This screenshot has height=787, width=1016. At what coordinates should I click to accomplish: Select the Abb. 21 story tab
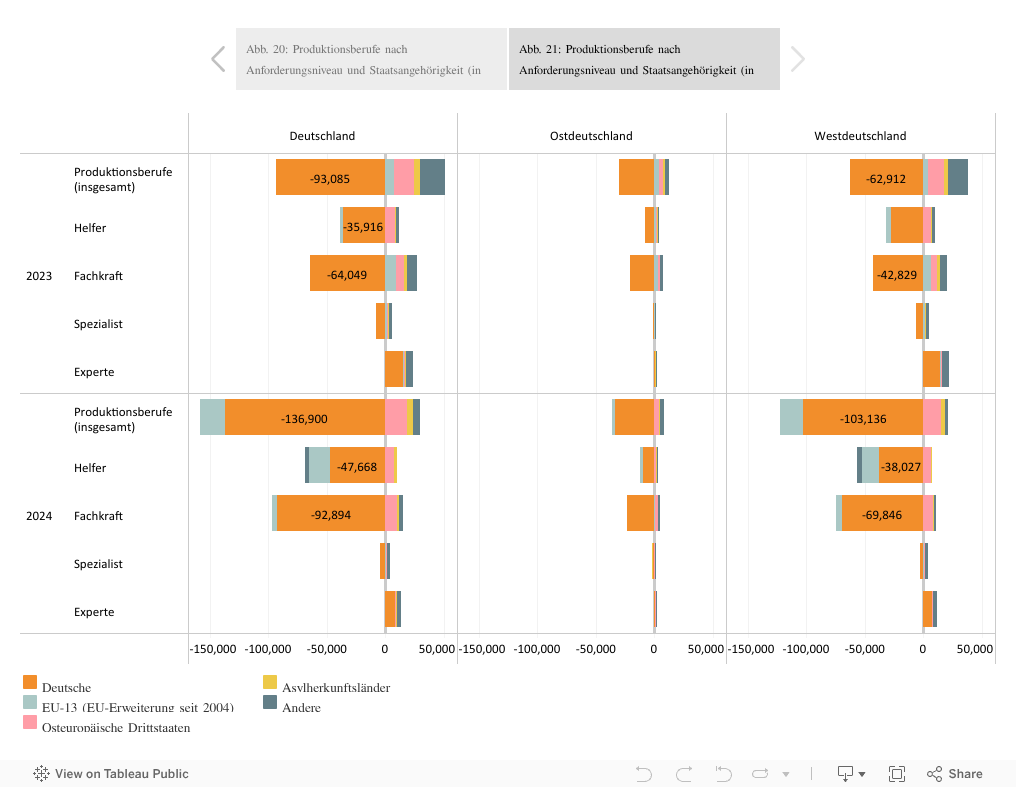pos(644,59)
